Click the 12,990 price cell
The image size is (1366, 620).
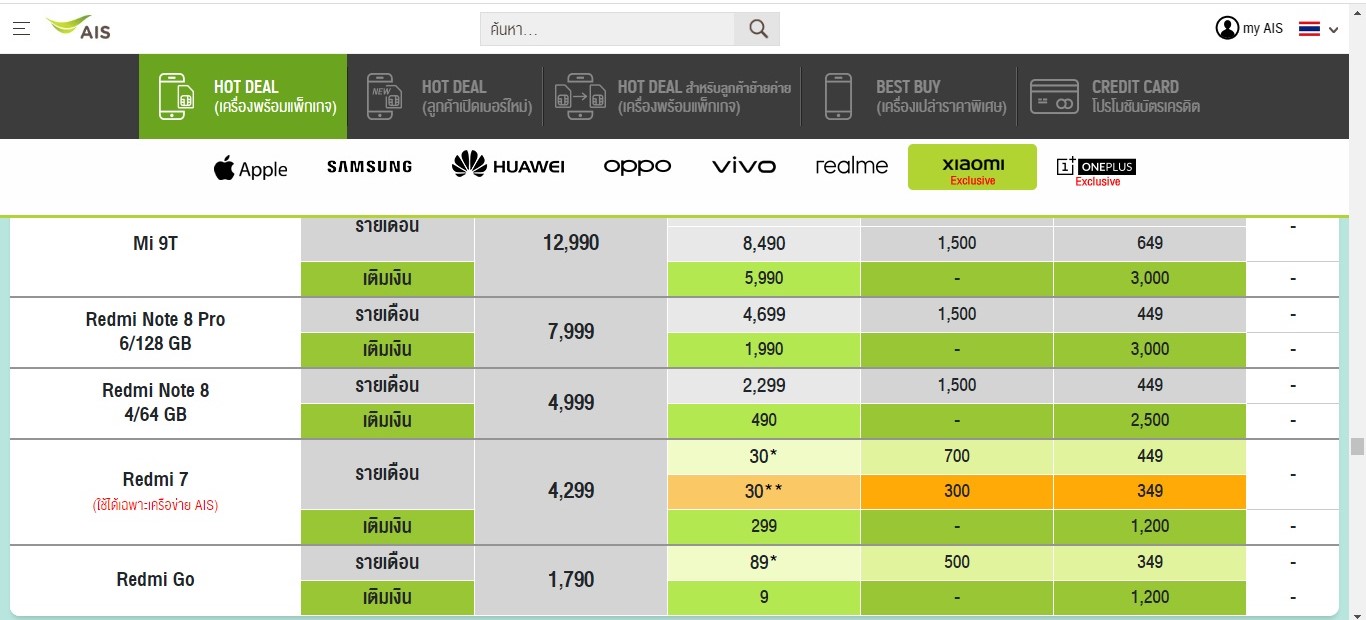tap(571, 243)
